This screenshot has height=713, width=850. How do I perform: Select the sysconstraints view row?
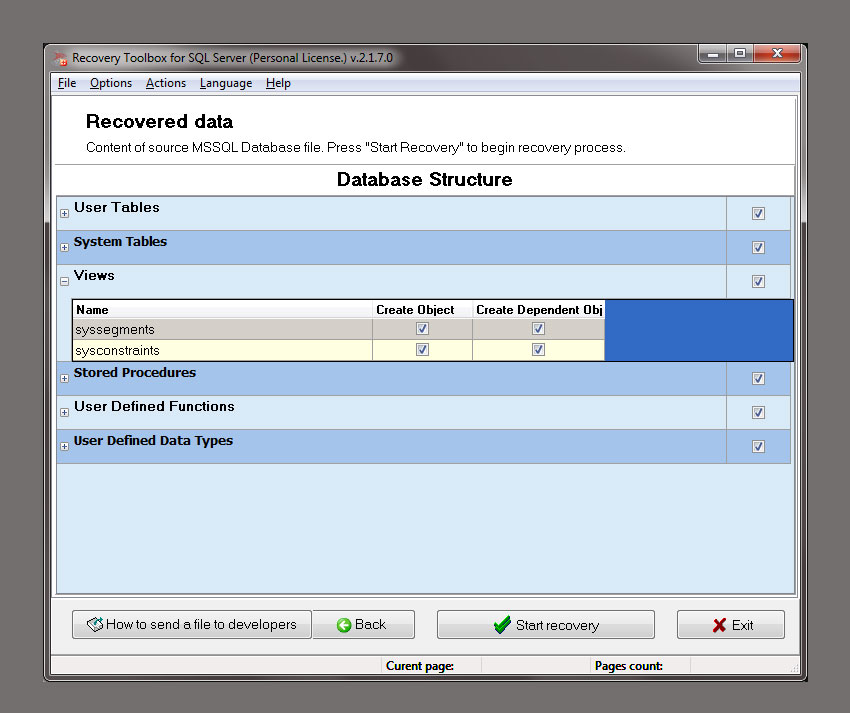339,350
